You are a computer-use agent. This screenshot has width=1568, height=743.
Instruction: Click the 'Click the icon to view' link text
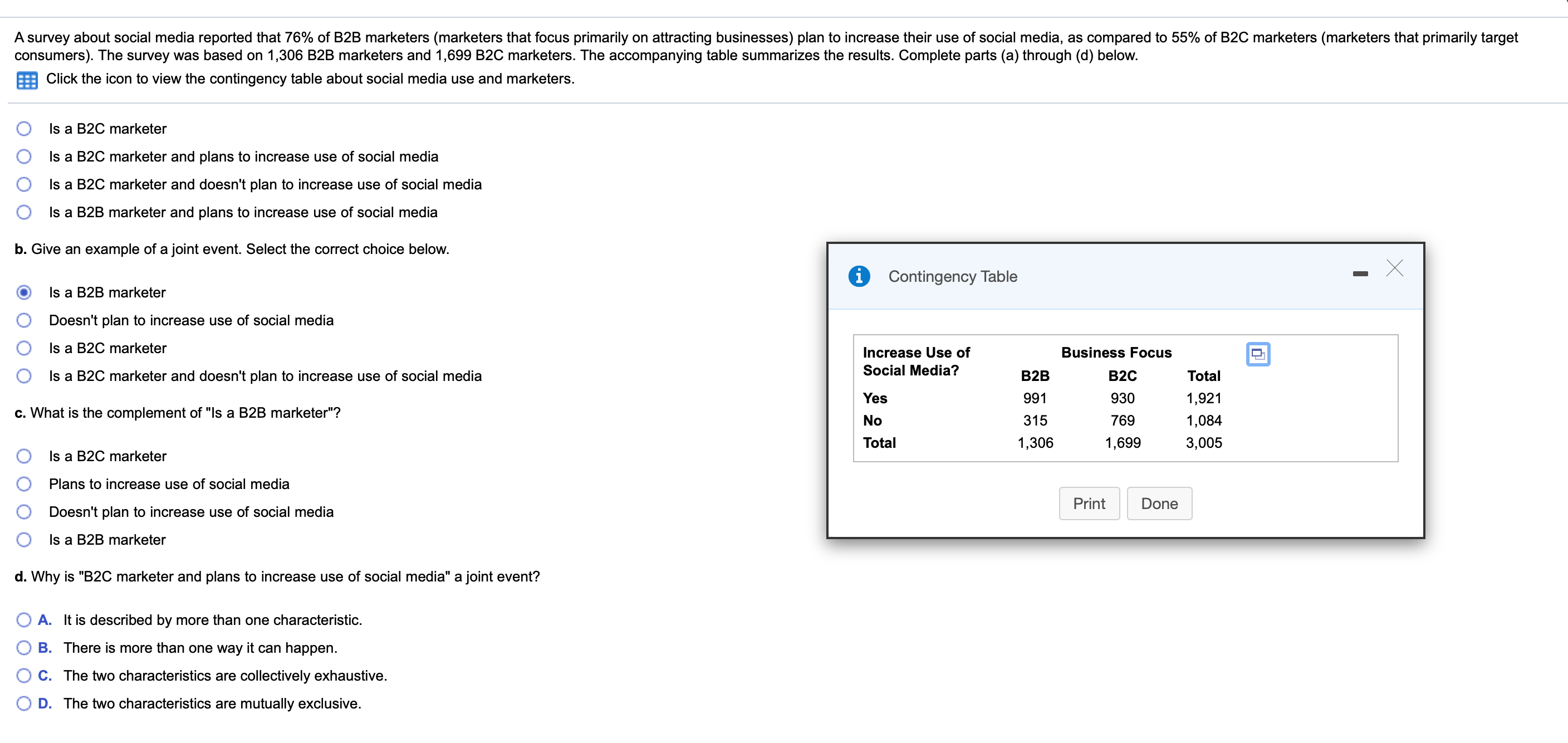point(310,79)
